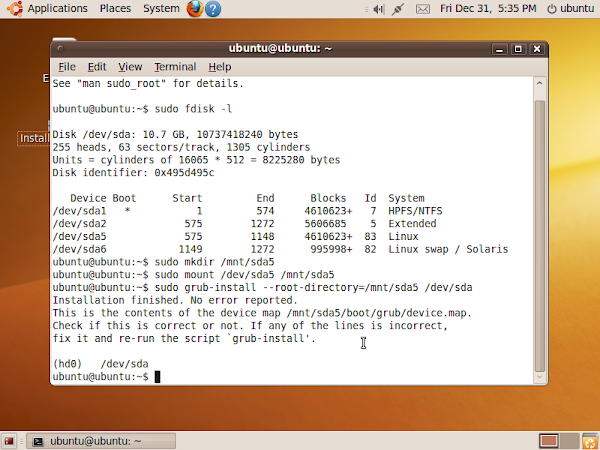Click the text 'sudo fdisk -l'

(x=193, y=109)
